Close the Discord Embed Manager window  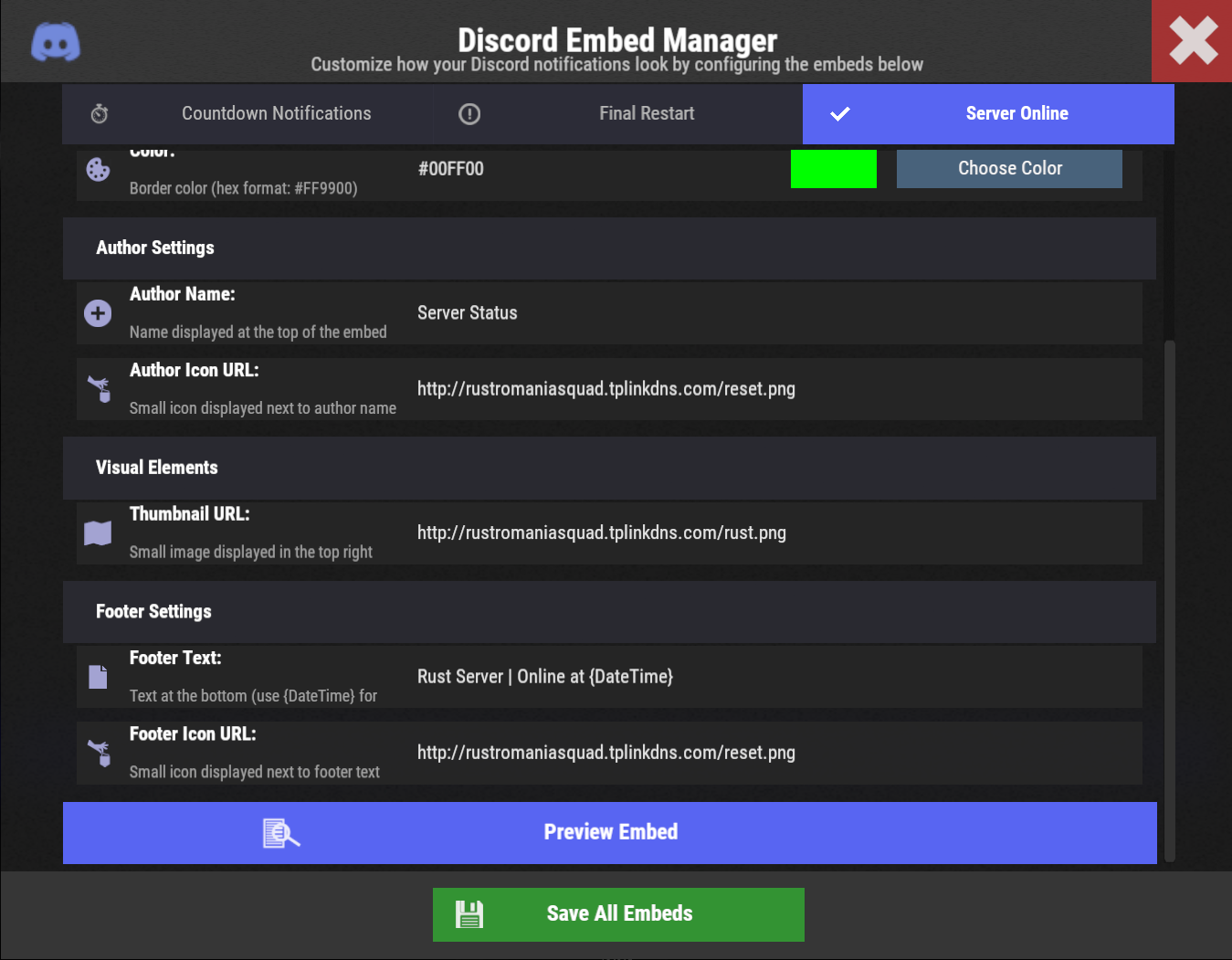coord(1192,41)
